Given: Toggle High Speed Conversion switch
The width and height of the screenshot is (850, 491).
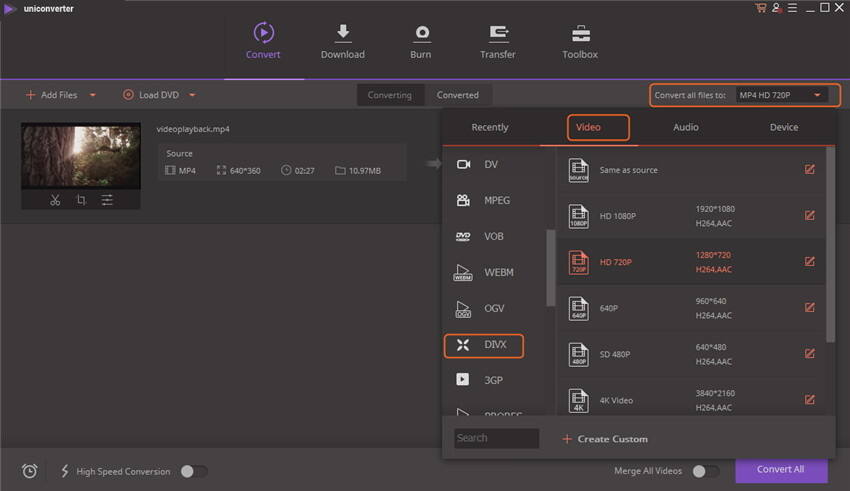Looking at the screenshot, I should 194,471.
